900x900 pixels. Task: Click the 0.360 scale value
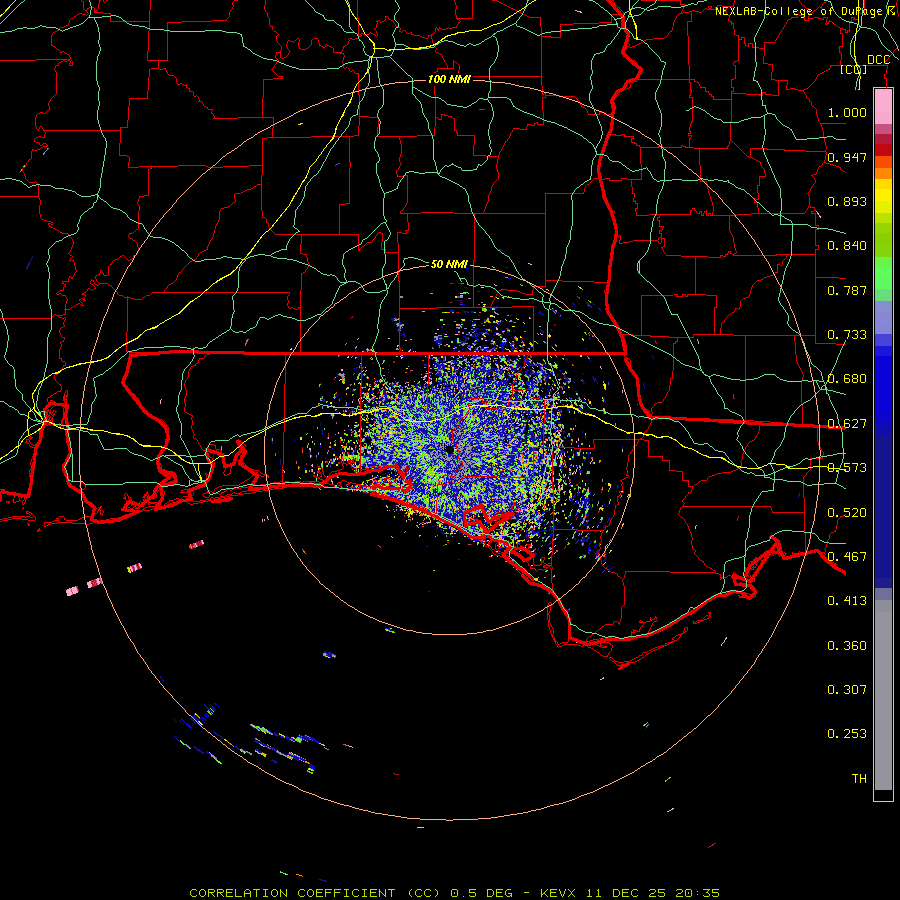847,646
